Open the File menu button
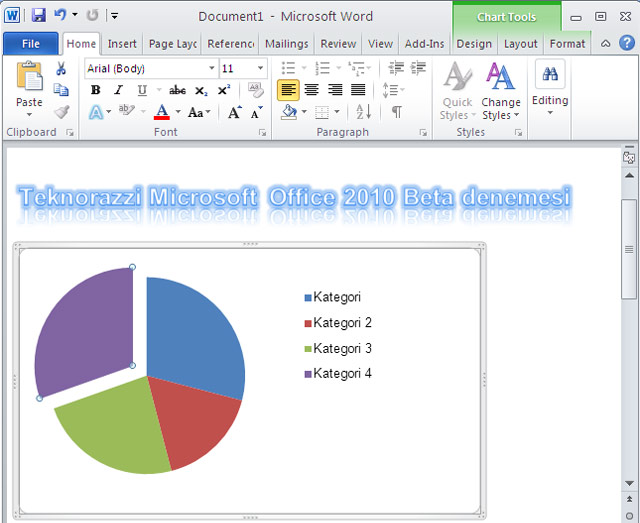 (30, 44)
